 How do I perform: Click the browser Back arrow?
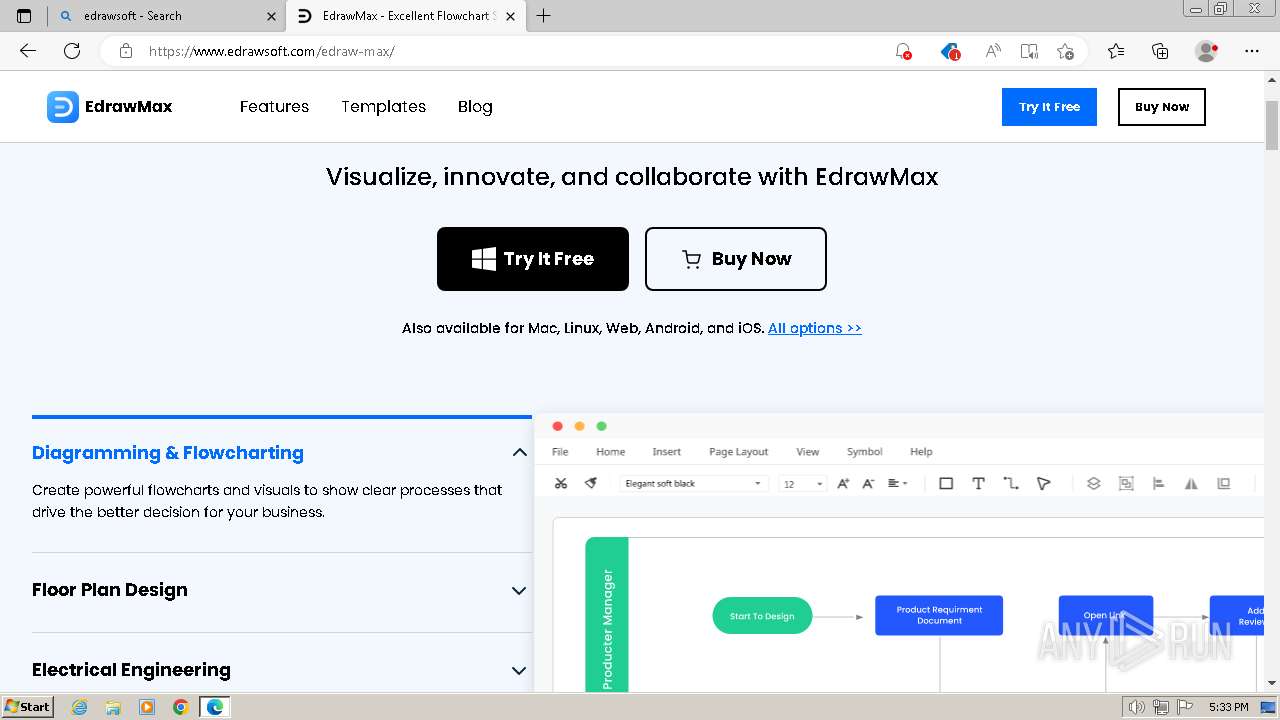coord(28,51)
